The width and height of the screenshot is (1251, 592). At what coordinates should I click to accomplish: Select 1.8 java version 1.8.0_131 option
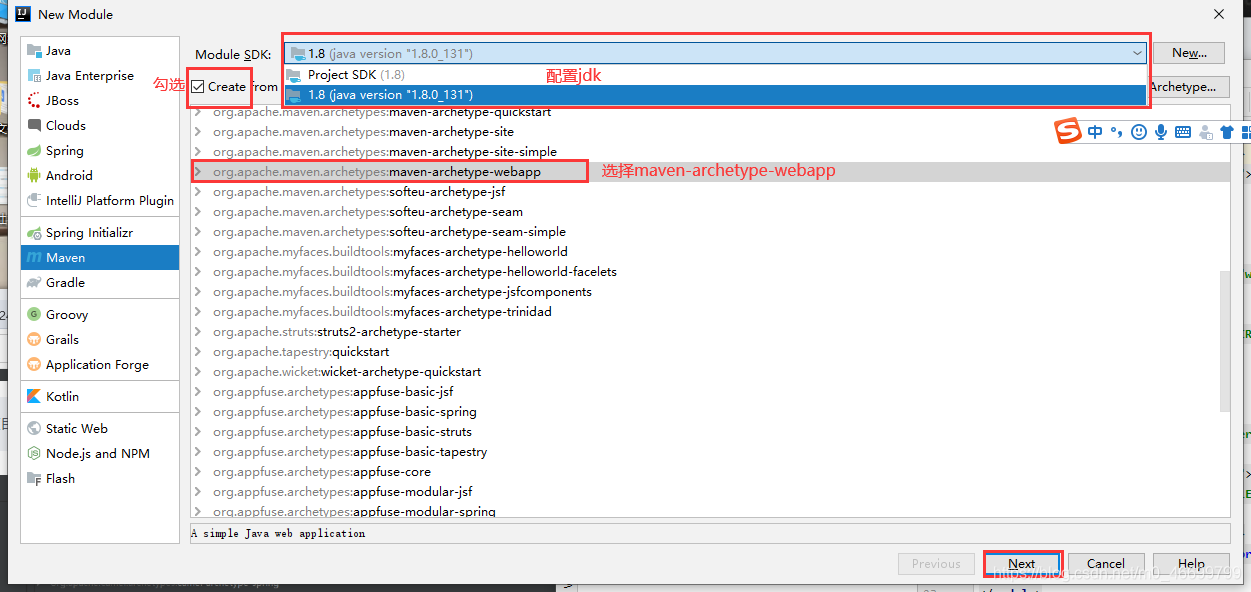pyautogui.click(x=715, y=95)
